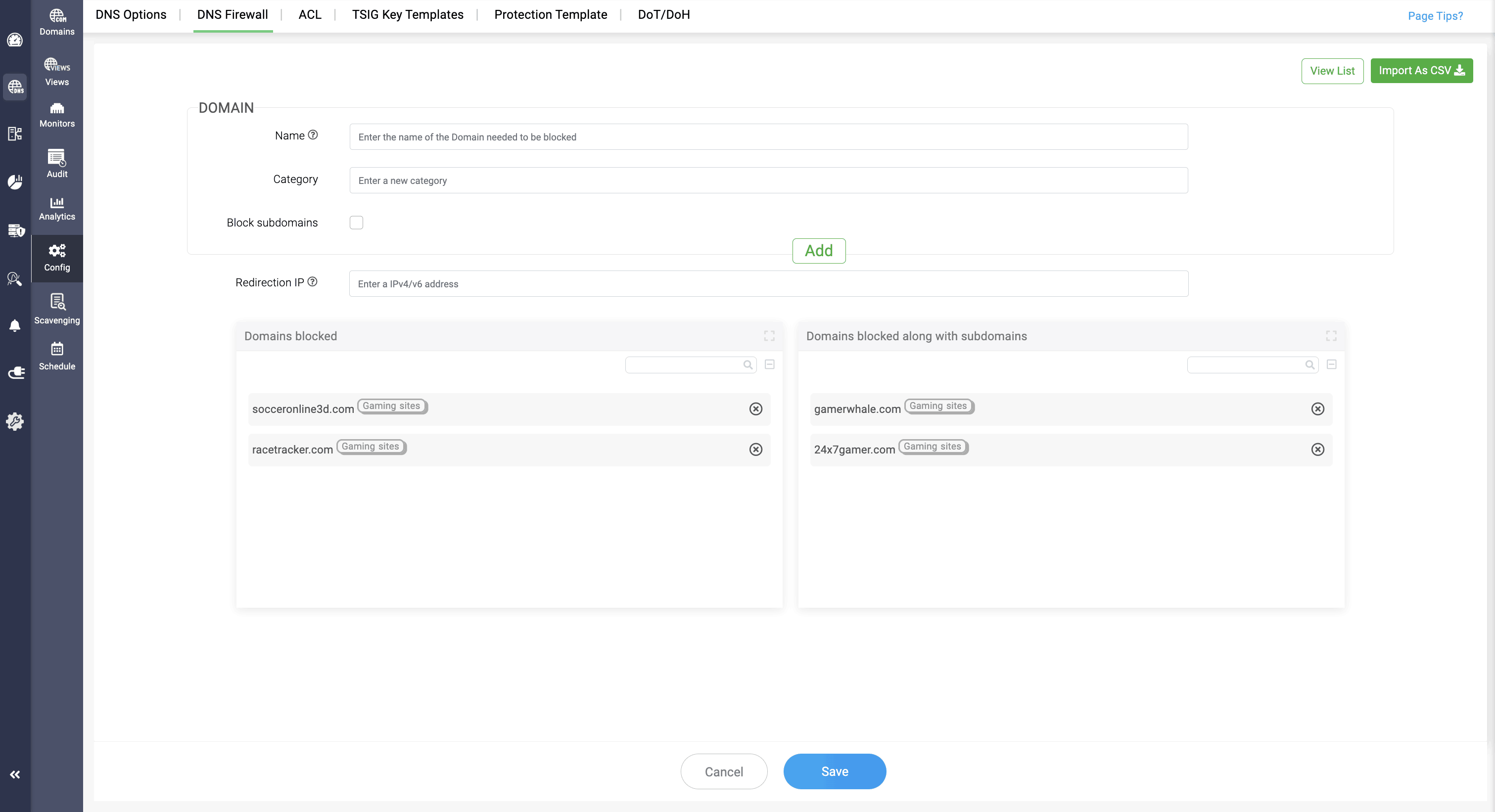
Task: Remove gamerwhale.com from subdomain block list
Action: (1318, 409)
